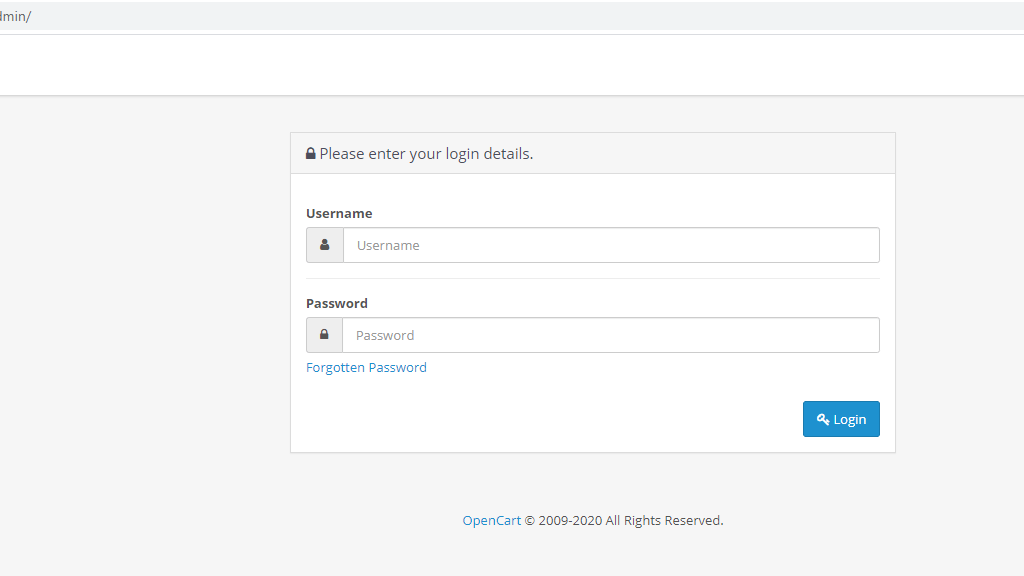Click the 'Please enter your login details' header bar
Screen dimensions: 1024x576
click(x=592, y=152)
